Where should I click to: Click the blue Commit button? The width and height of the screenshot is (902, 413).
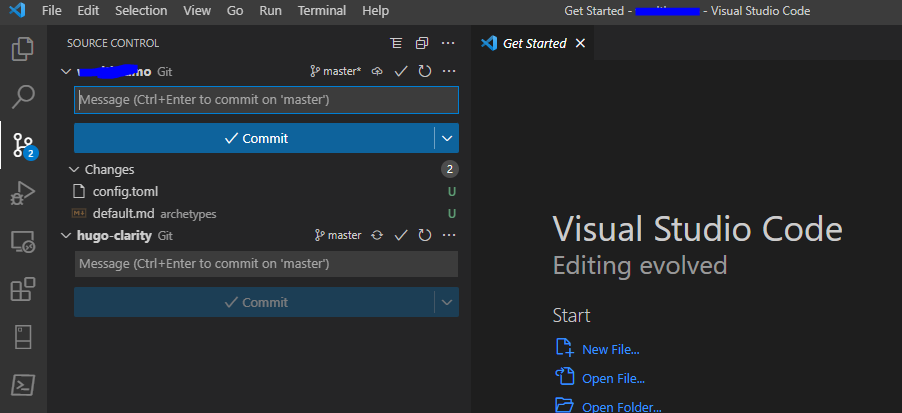[x=254, y=138]
